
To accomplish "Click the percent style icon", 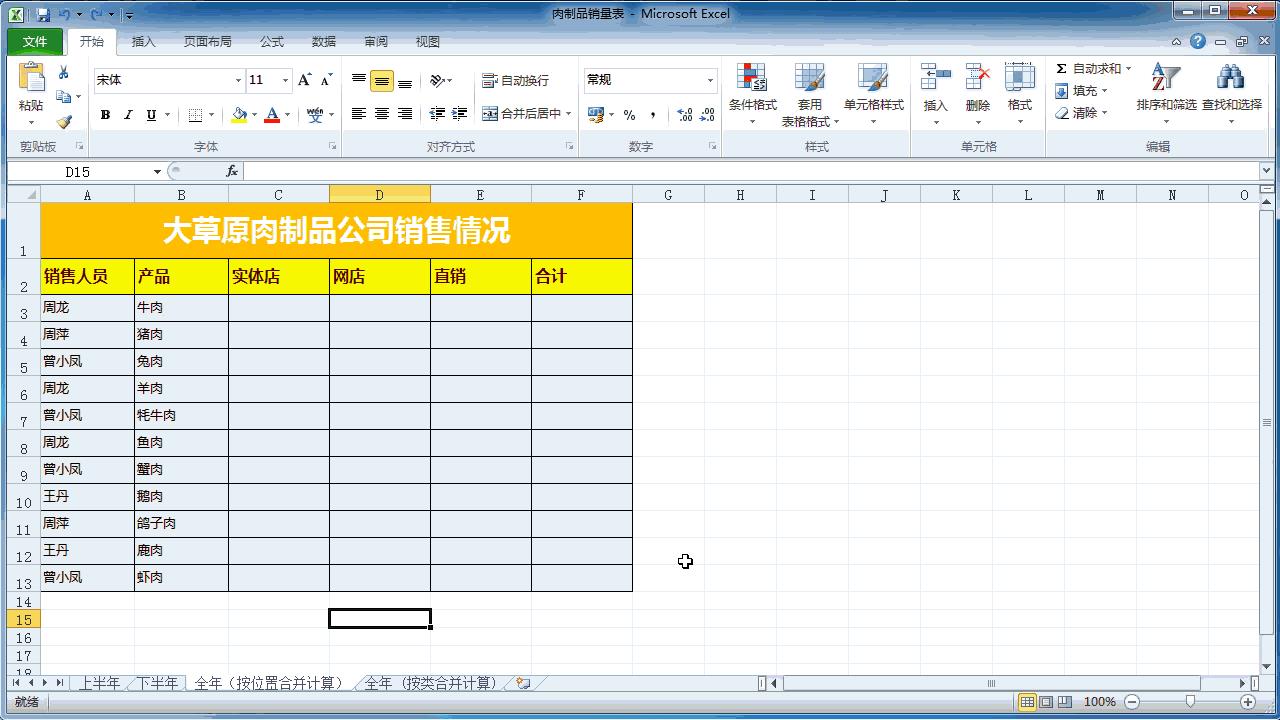I will pyautogui.click(x=629, y=115).
